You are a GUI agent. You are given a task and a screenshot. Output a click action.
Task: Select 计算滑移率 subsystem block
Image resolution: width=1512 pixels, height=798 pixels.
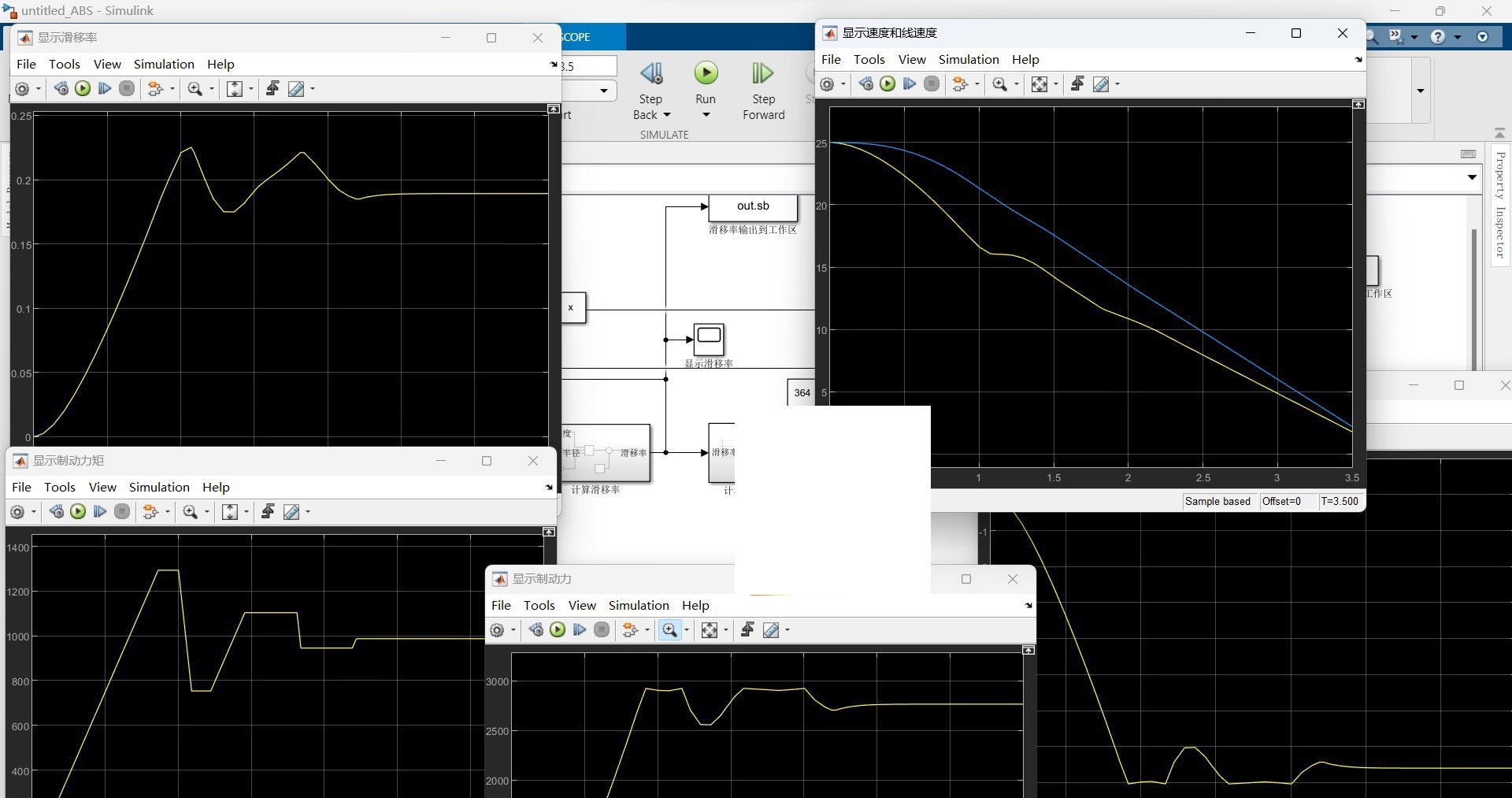point(606,453)
